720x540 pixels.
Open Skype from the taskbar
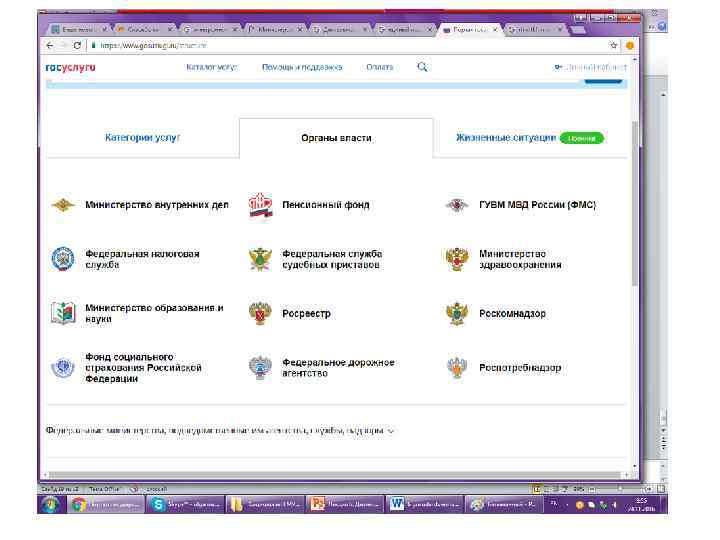[186, 505]
